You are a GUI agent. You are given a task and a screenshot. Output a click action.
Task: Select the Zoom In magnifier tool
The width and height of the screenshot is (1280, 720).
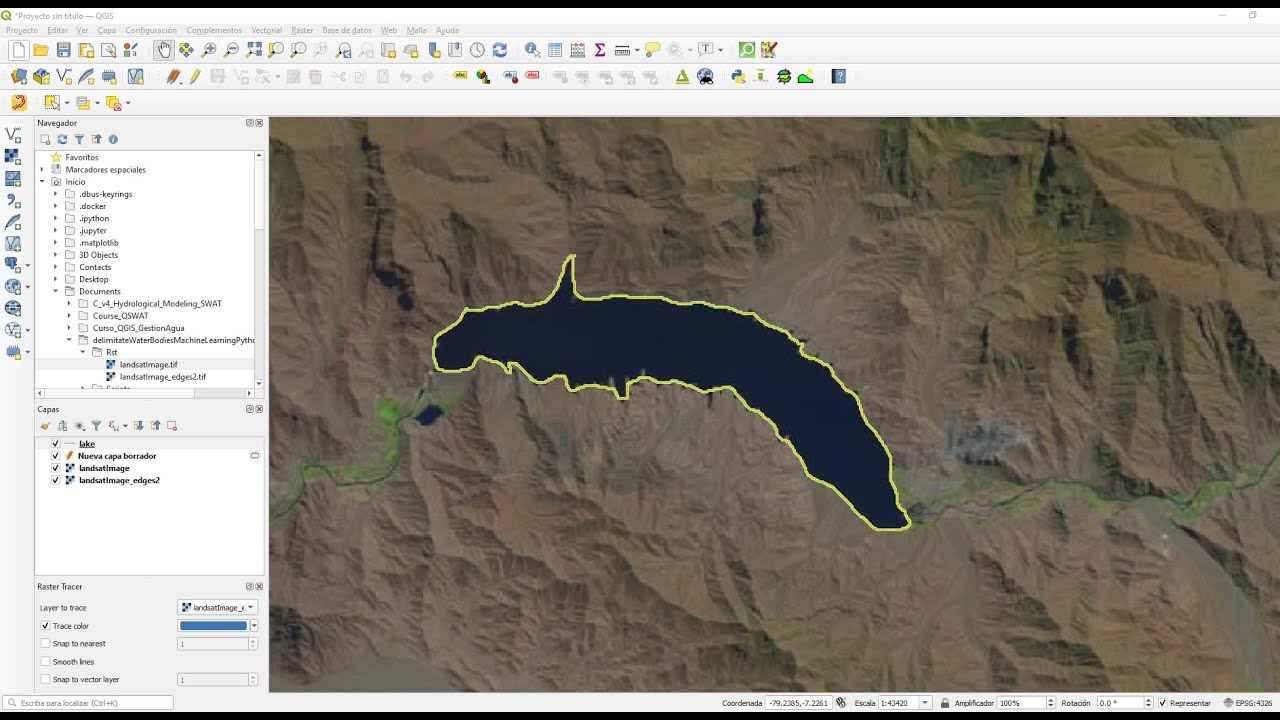[x=209, y=50]
